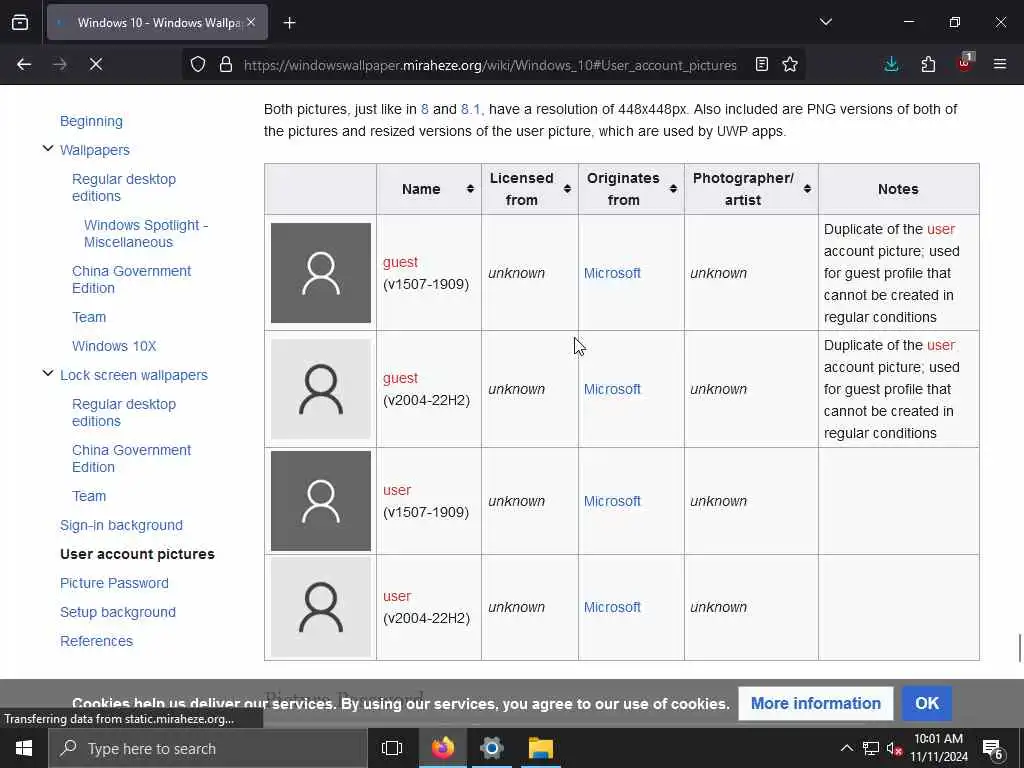Click the muted volume tray icon
Screen dimensions: 1024x768
click(894, 748)
